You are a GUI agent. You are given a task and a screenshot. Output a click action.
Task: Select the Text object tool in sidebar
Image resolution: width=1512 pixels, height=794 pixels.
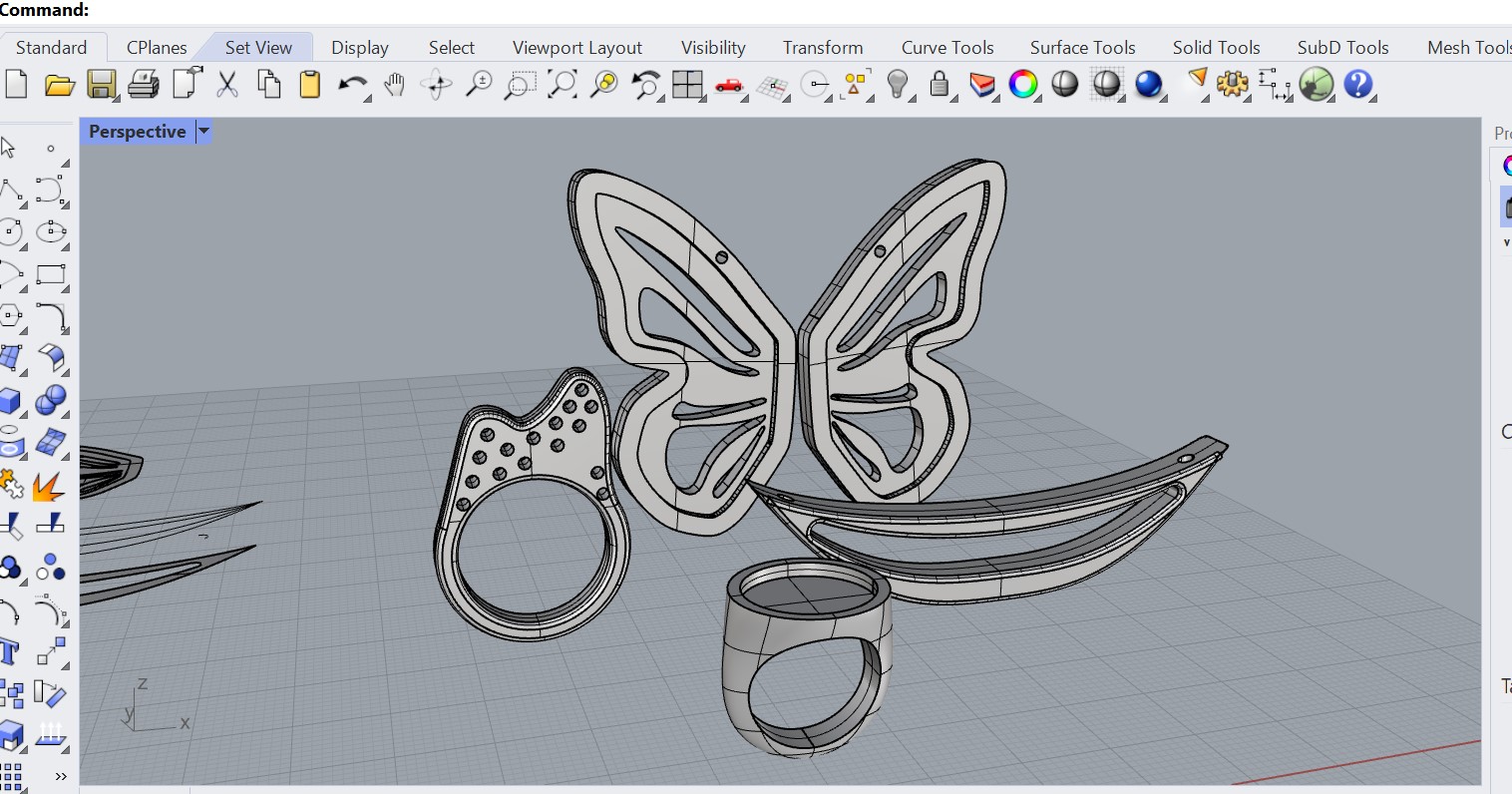click(10, 652)
